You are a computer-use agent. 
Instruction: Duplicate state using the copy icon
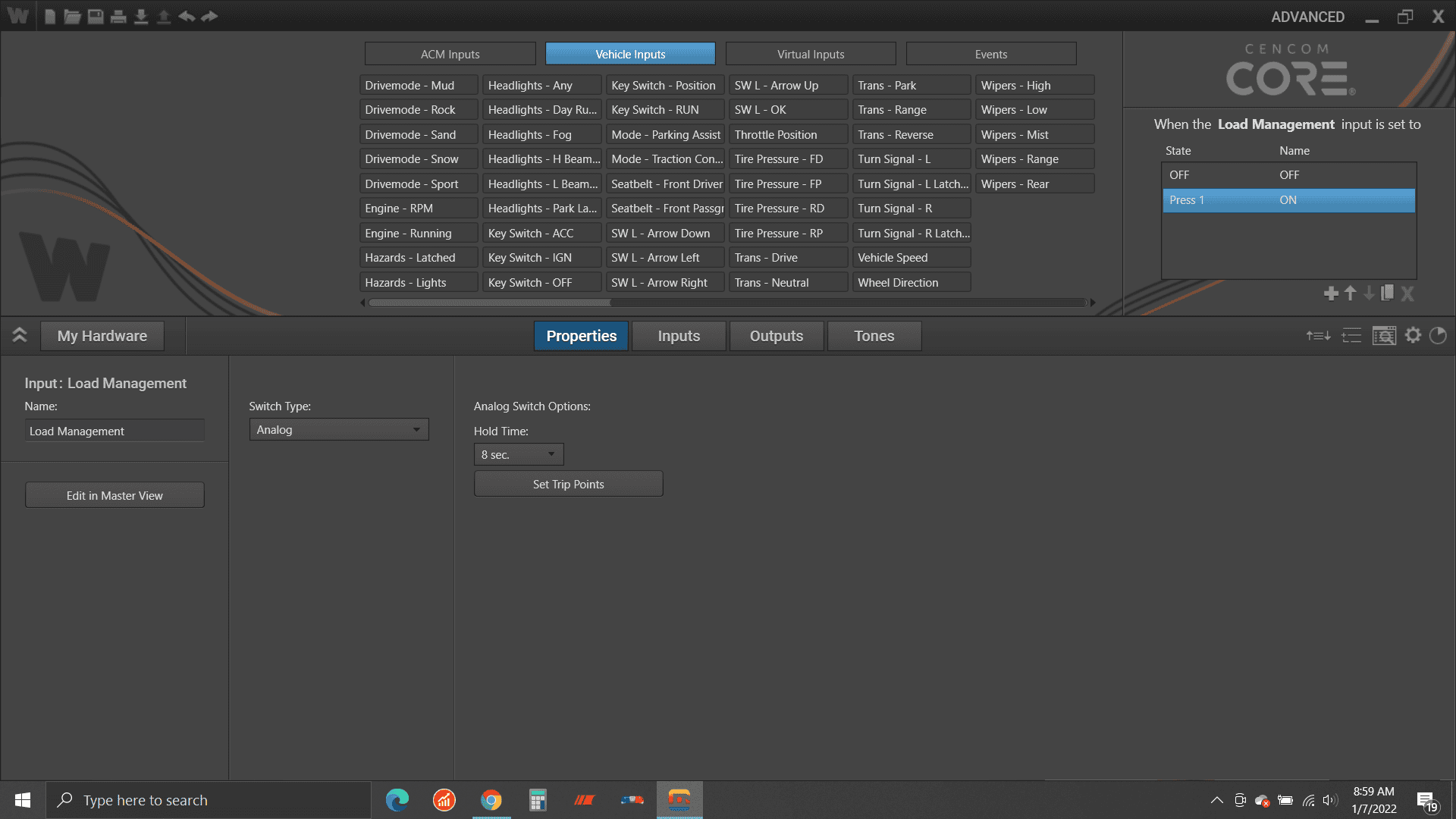click(1388, 293)
